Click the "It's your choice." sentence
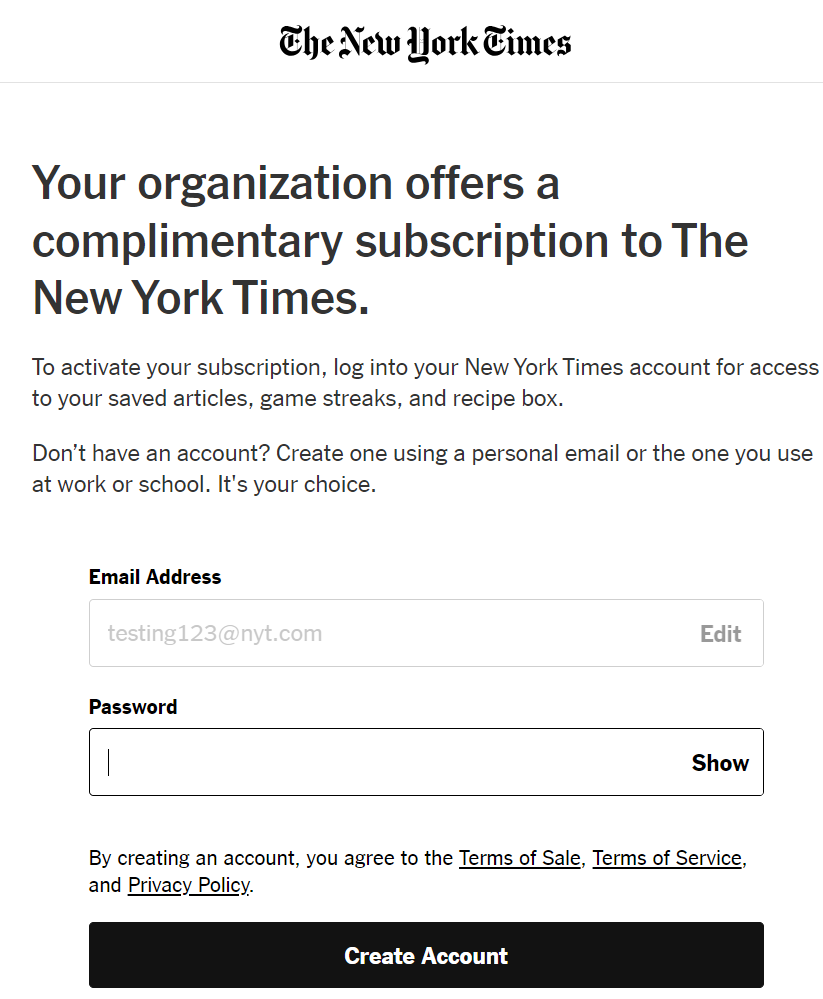Viewport: 823px width, 999px height. (x=297, y=484)
